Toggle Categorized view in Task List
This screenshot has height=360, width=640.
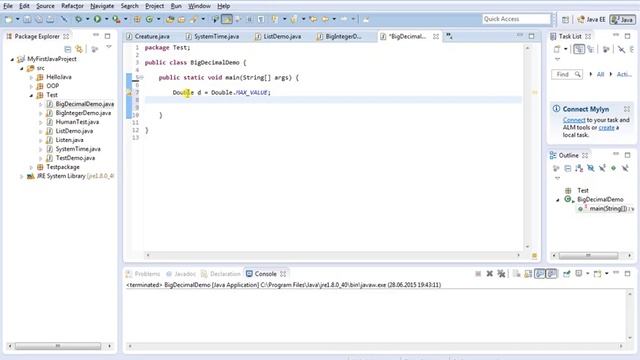point(579,49)
